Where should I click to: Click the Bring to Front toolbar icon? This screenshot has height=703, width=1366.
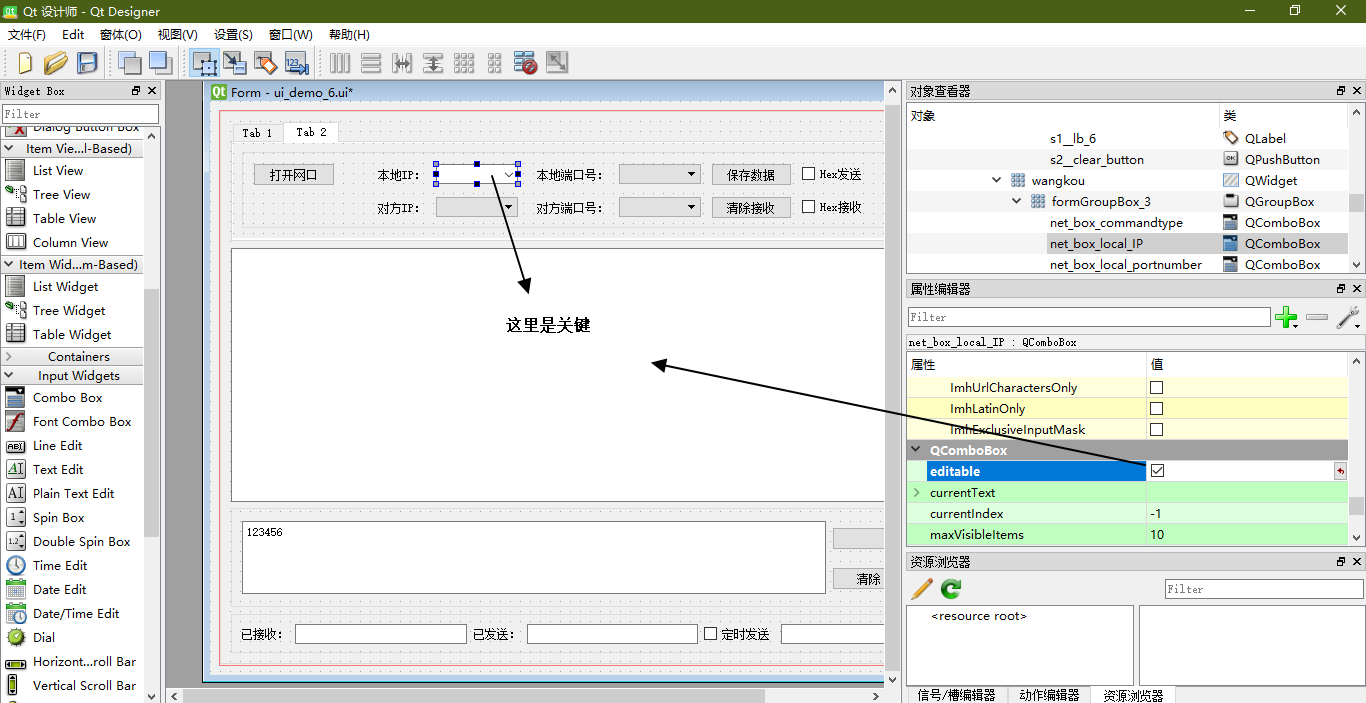tap(160, 63)
